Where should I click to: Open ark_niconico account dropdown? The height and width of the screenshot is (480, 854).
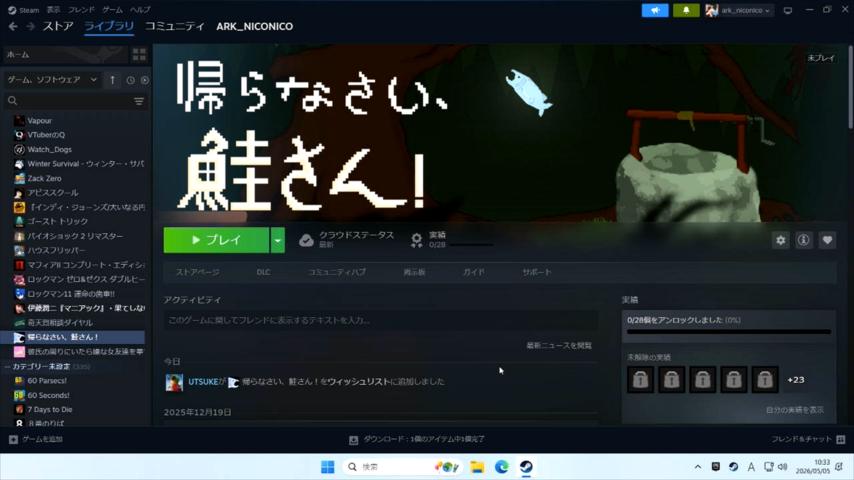coord(739,10)
